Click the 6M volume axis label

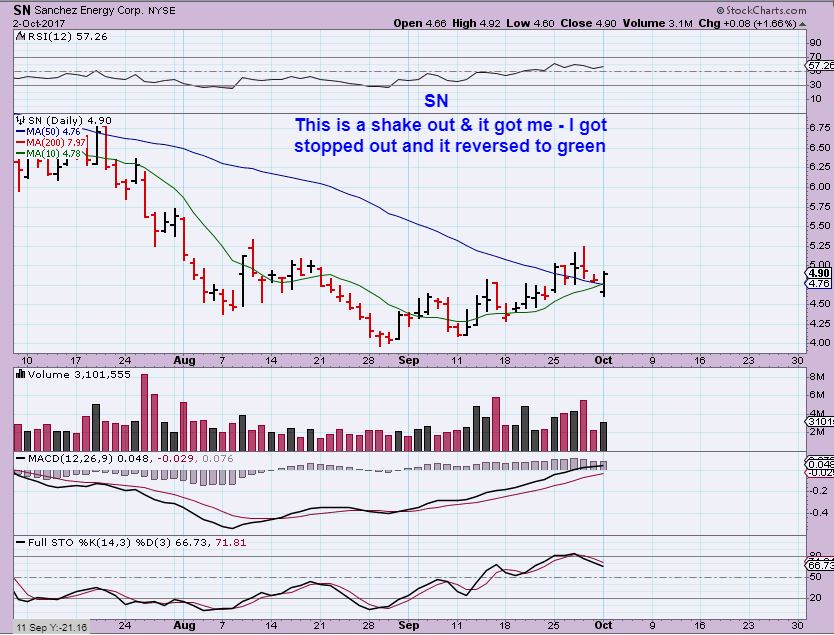pos(817,395)
